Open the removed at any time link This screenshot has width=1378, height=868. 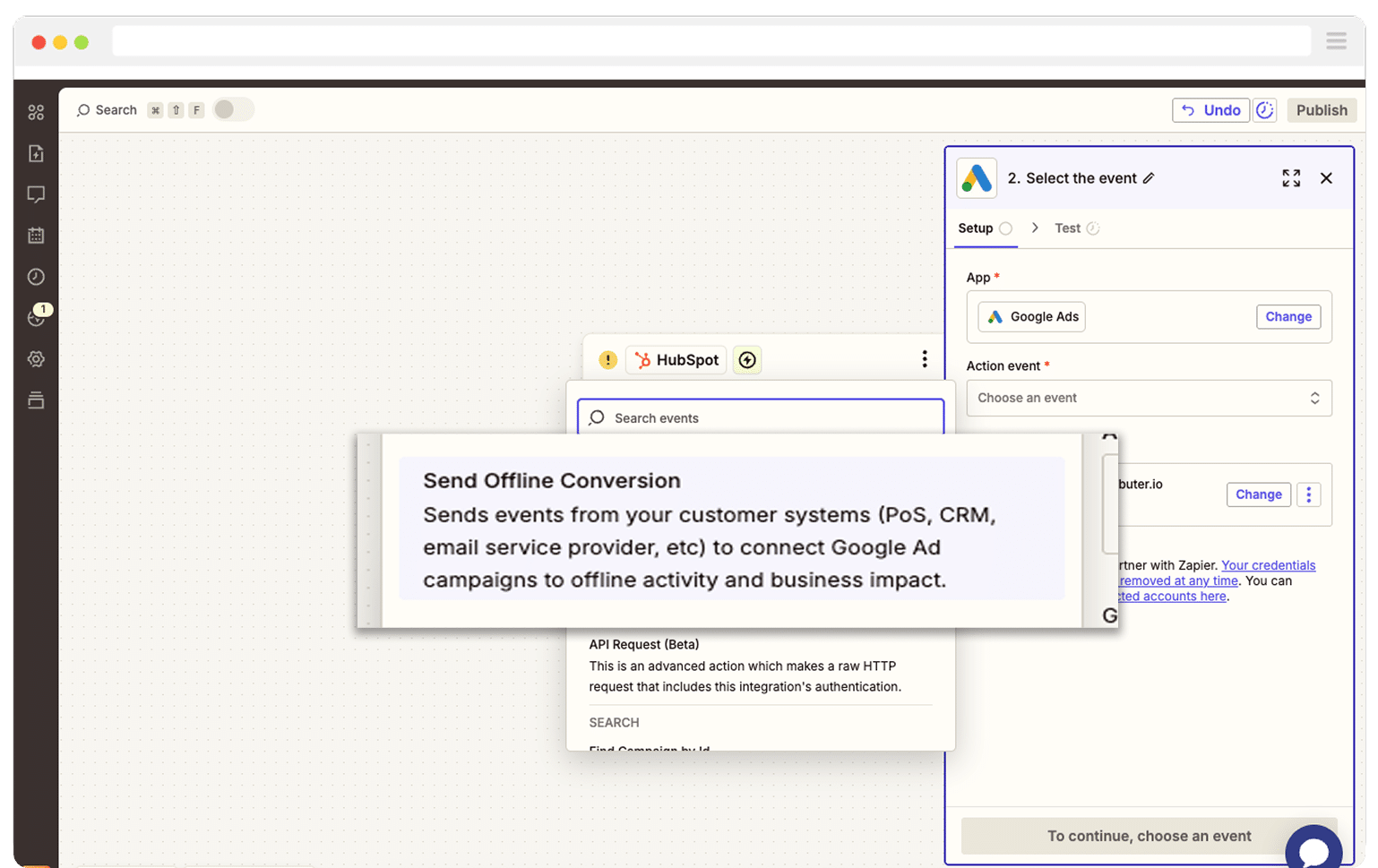tap(1178, 580)
